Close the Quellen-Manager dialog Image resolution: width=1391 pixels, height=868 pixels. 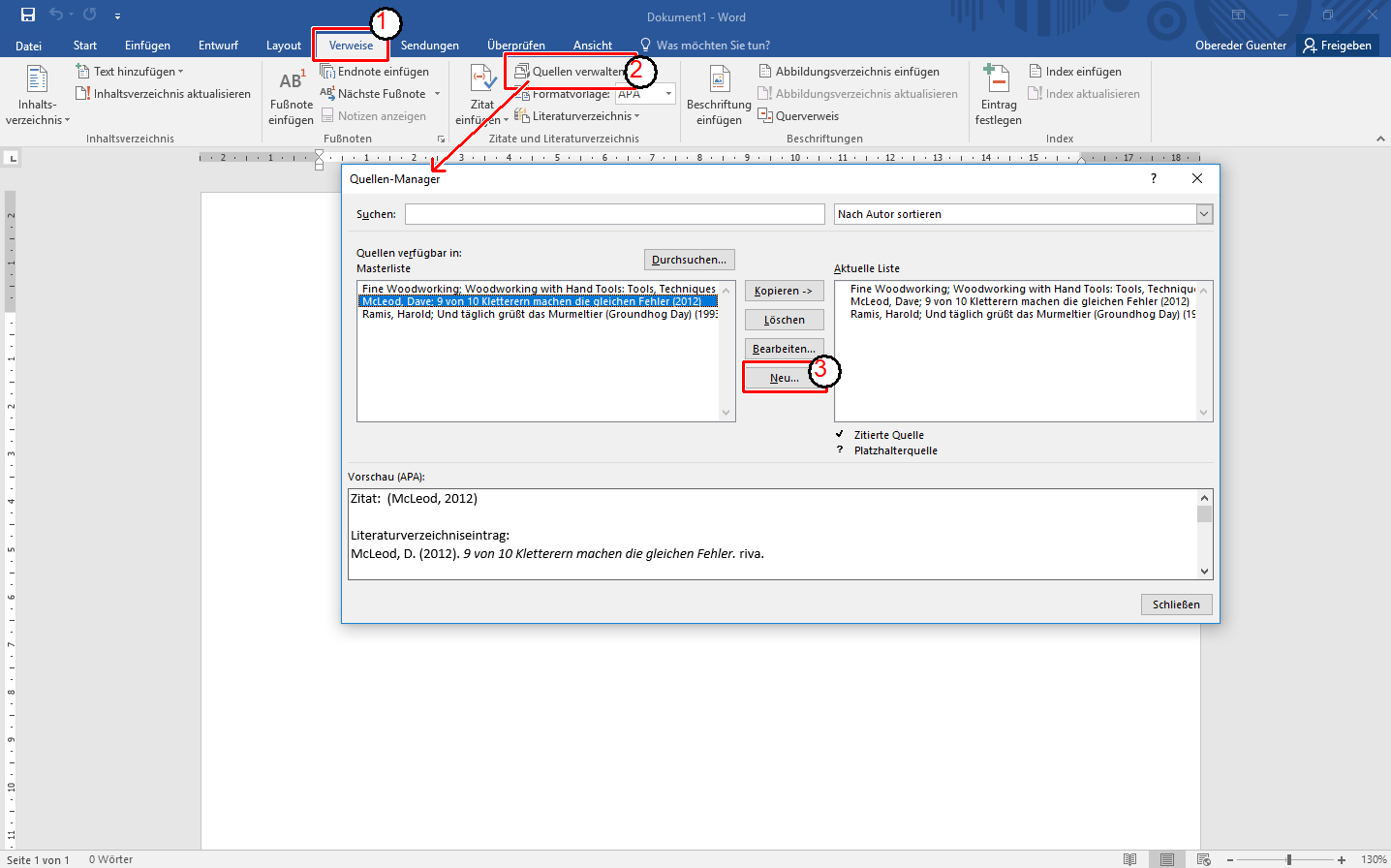pos(1197,178)
